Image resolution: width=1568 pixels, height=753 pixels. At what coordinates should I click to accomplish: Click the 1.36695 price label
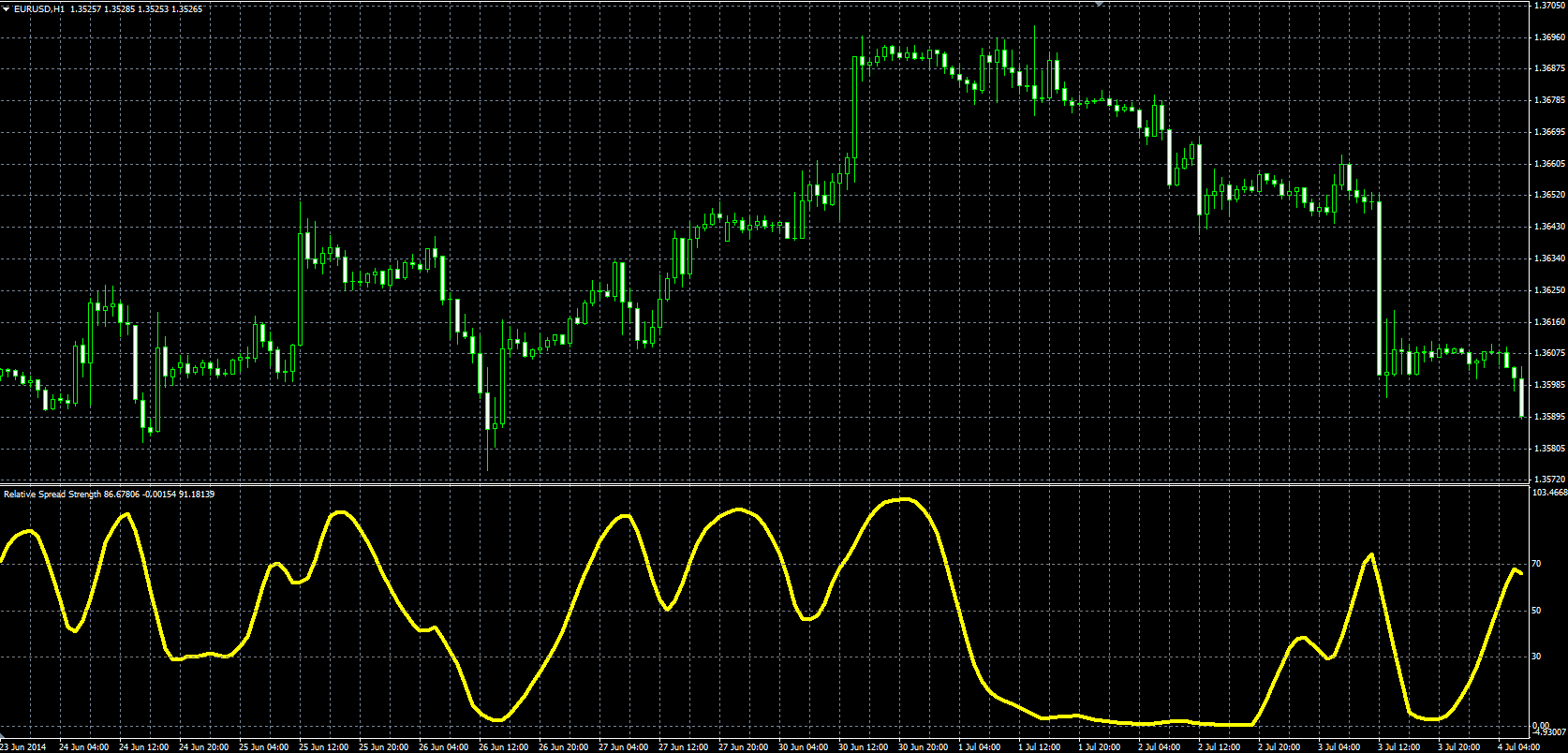coord(1549,132)
